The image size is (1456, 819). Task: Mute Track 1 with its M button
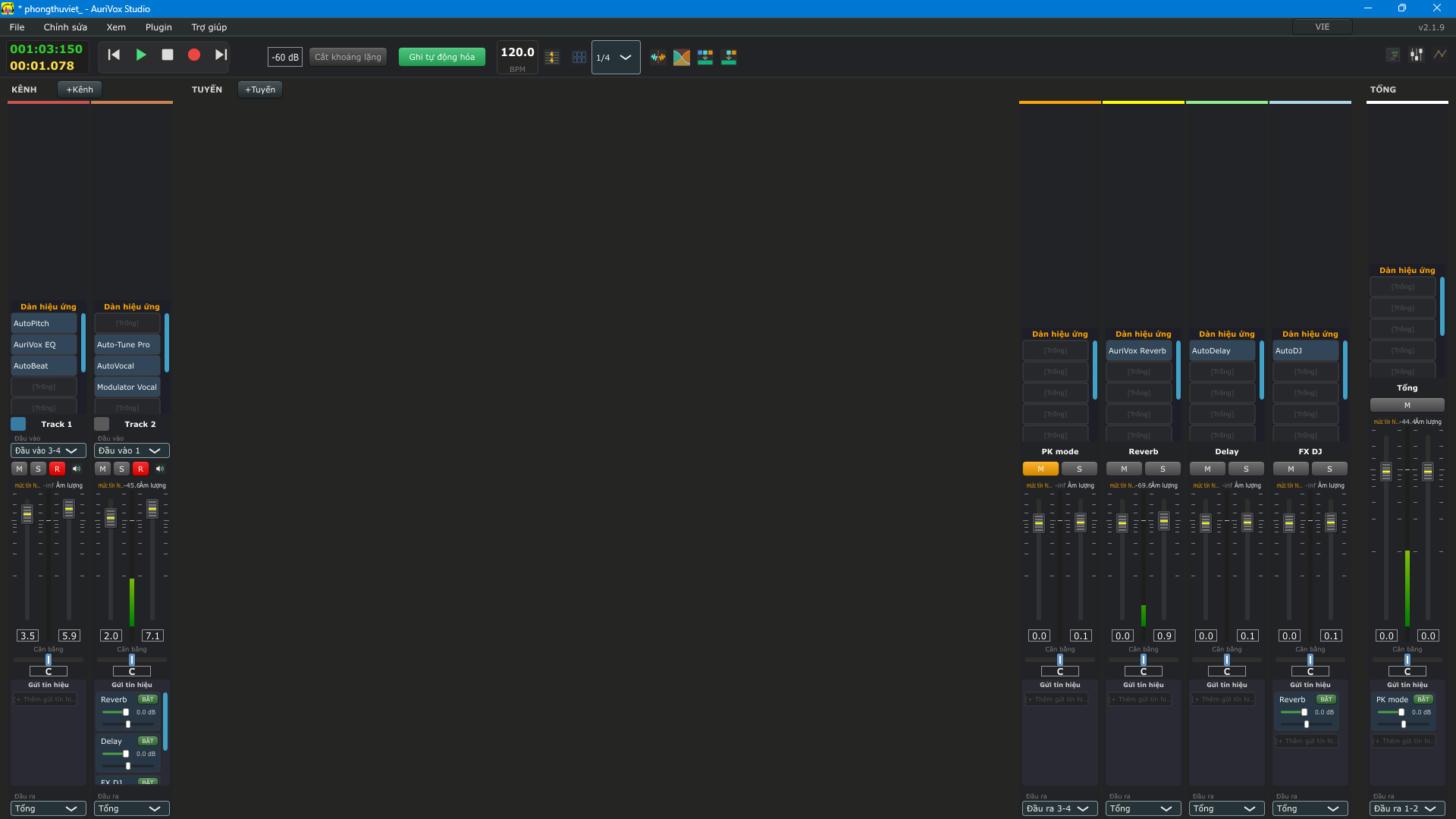click(x=19, y=468)
